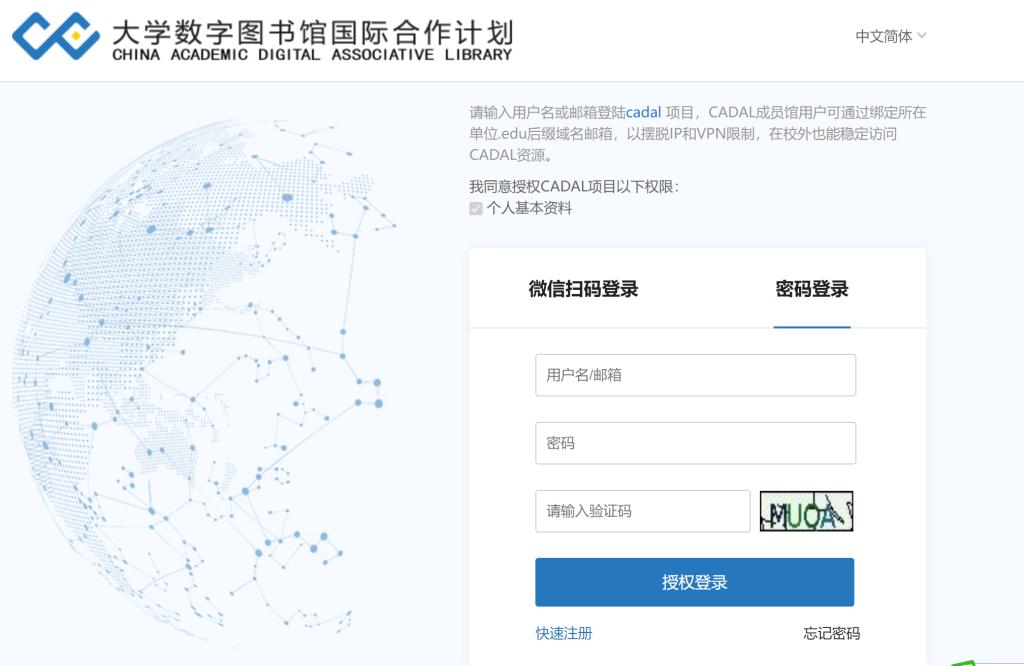Switch to the 微信扫码登录 tab
Viewport: 1024px width, 666px height.
583,289
